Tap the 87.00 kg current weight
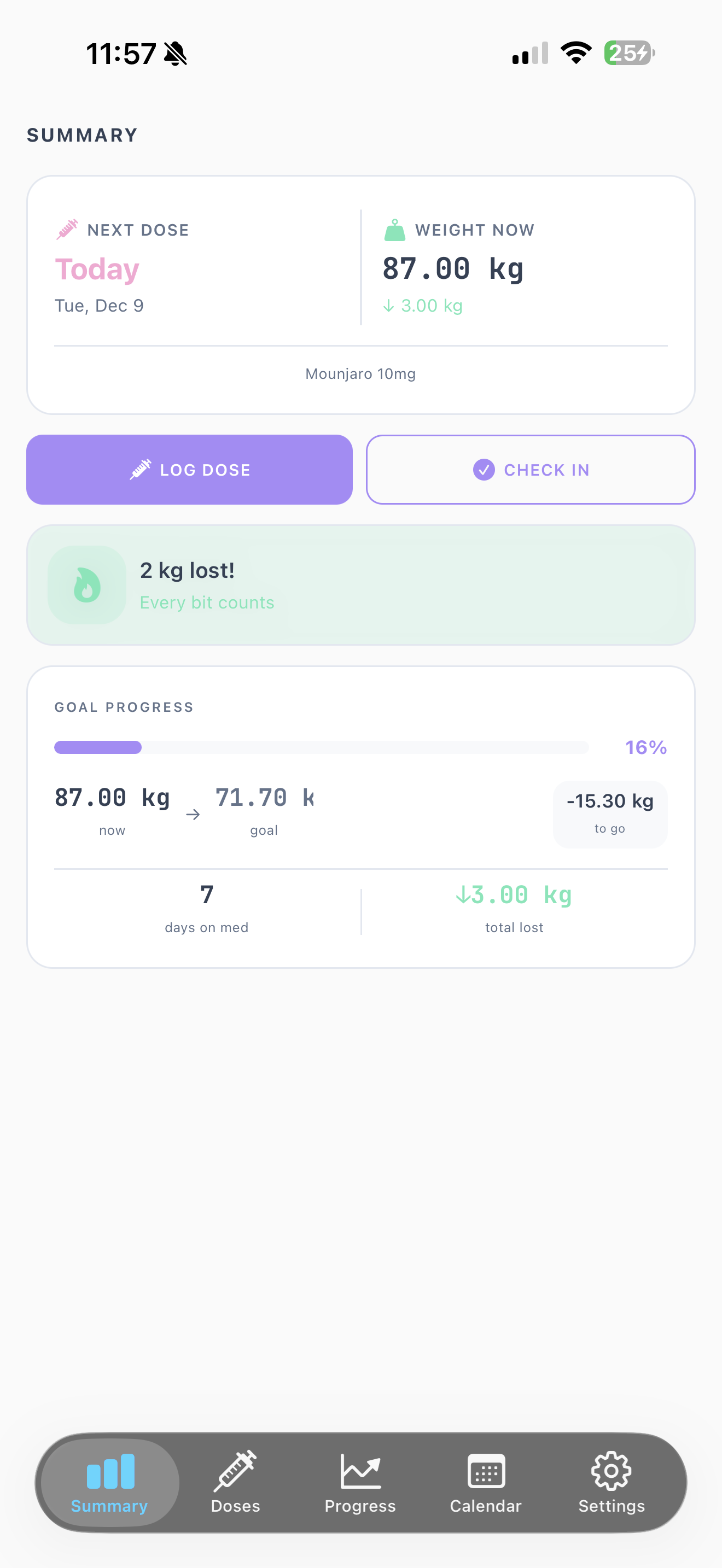This screenshot has width=722, height=1568. pos(453,267)
